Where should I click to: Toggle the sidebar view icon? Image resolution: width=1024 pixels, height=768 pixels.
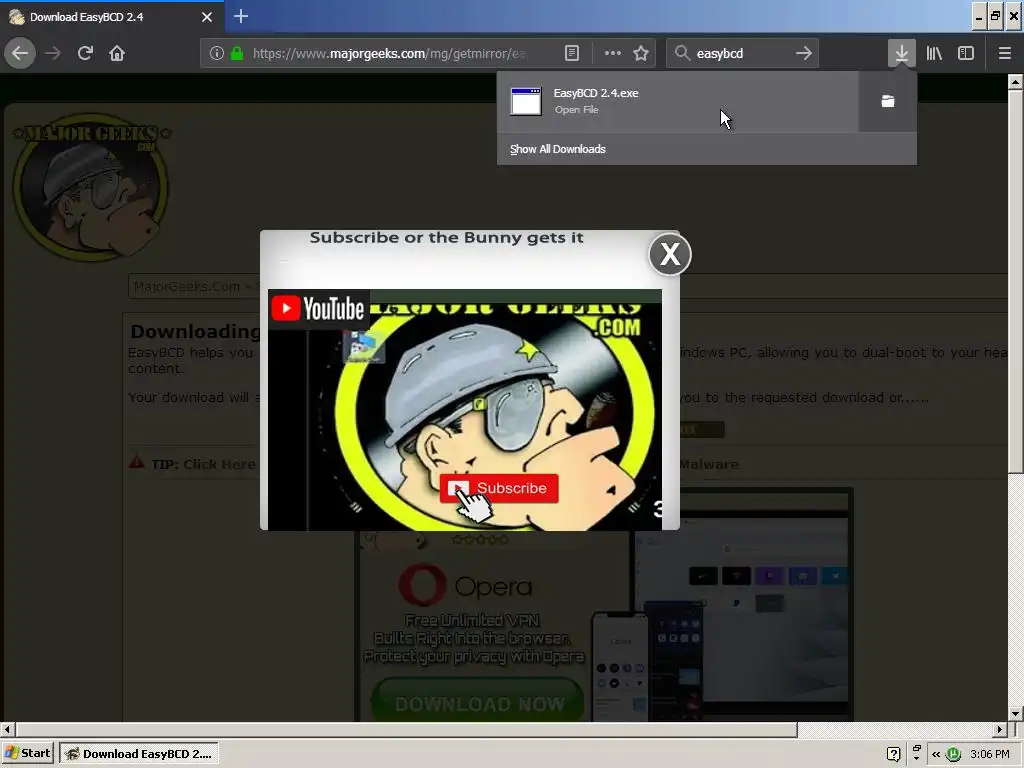[x=966, y=53]
